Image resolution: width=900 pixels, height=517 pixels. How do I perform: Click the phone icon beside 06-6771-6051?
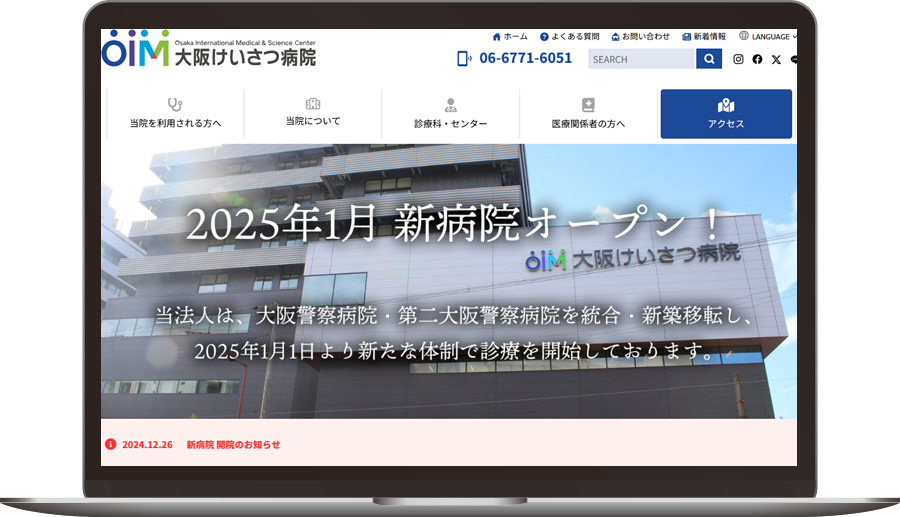pyautogui.click(x=464, y=59)
